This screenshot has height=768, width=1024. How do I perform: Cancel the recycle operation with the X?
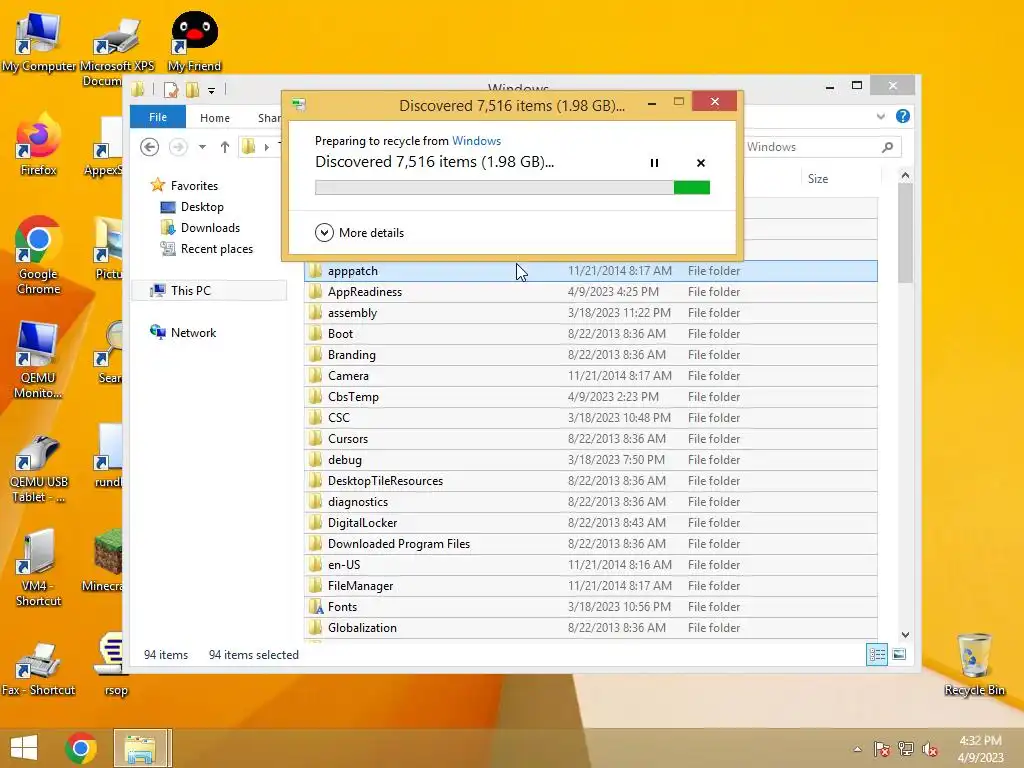tap(701, 163)
